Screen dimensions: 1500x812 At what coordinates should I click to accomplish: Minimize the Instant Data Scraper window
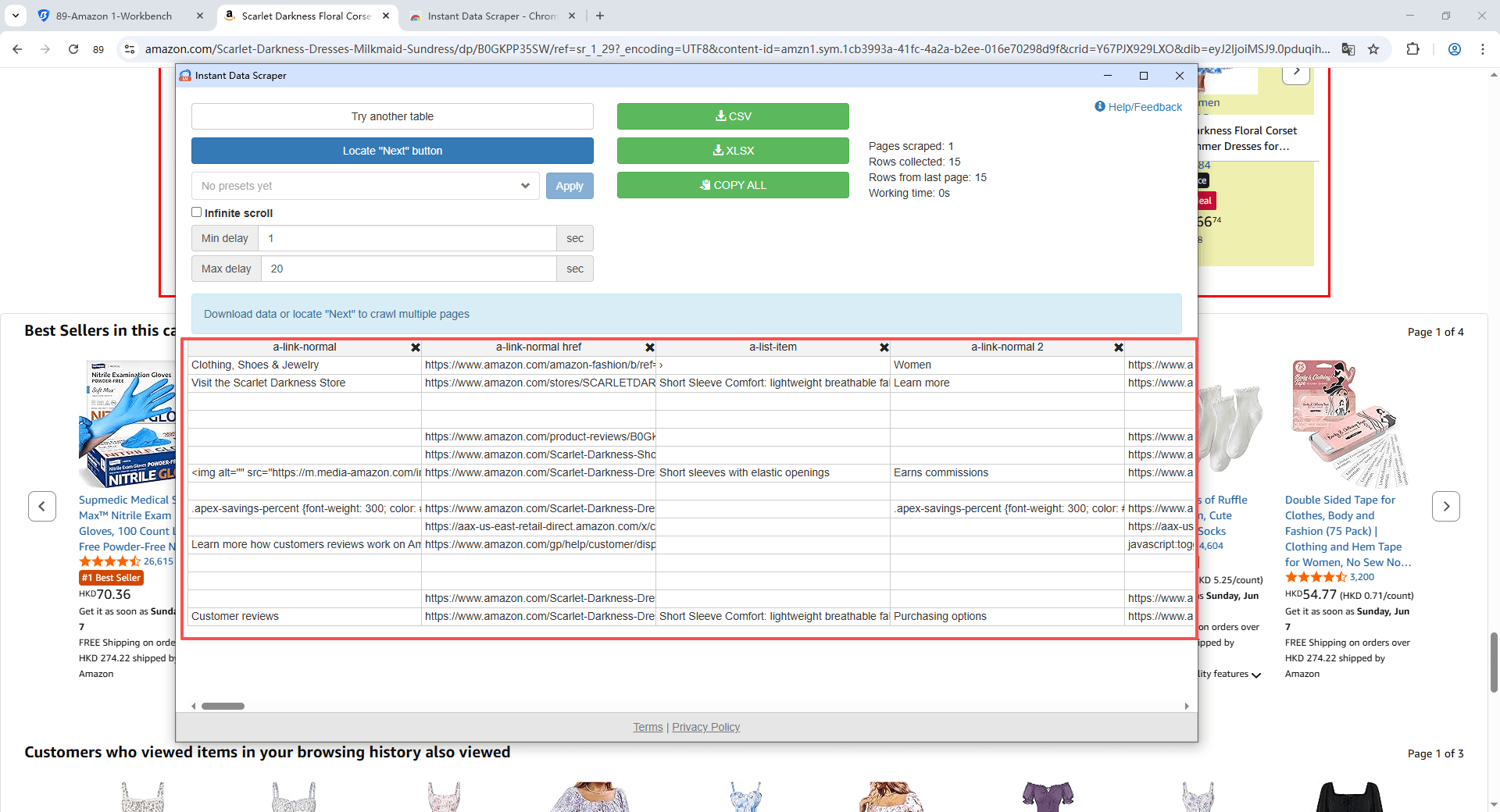pyautogui.click(x=1107, y=76)
